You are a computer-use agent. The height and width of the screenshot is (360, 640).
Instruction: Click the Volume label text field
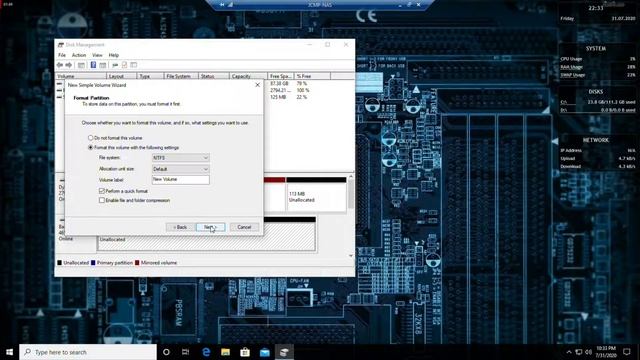[180, 180]
